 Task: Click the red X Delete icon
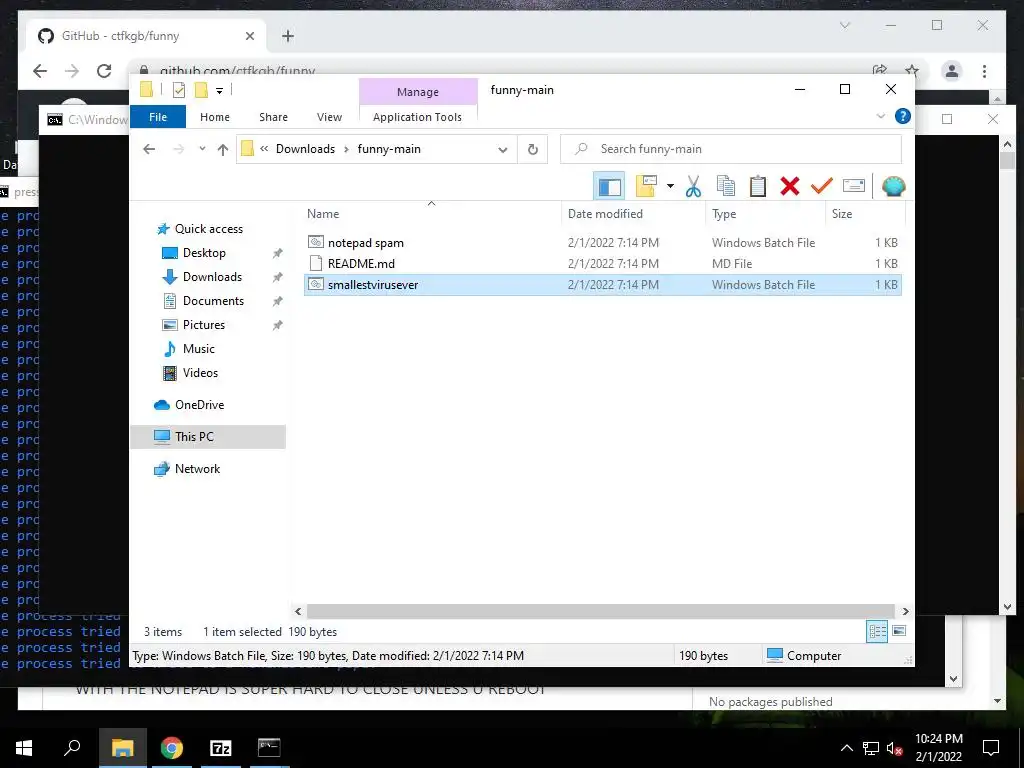790,187
